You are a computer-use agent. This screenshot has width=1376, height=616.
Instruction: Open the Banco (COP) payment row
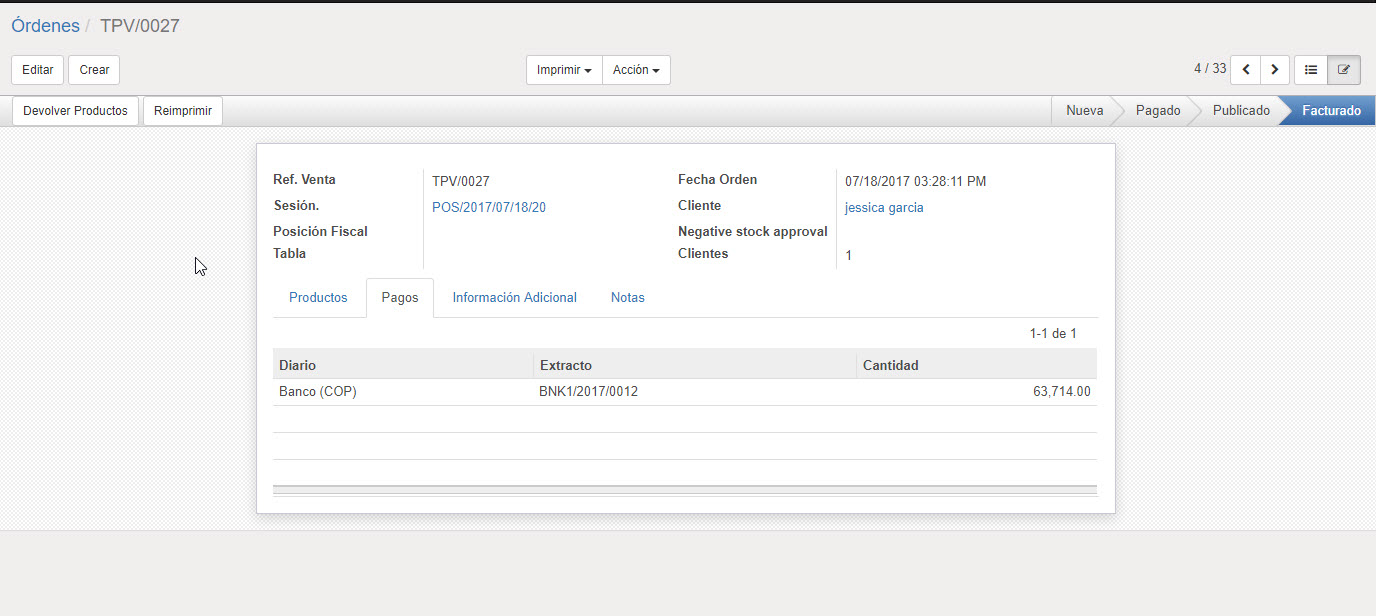click(x=318, y=392)
